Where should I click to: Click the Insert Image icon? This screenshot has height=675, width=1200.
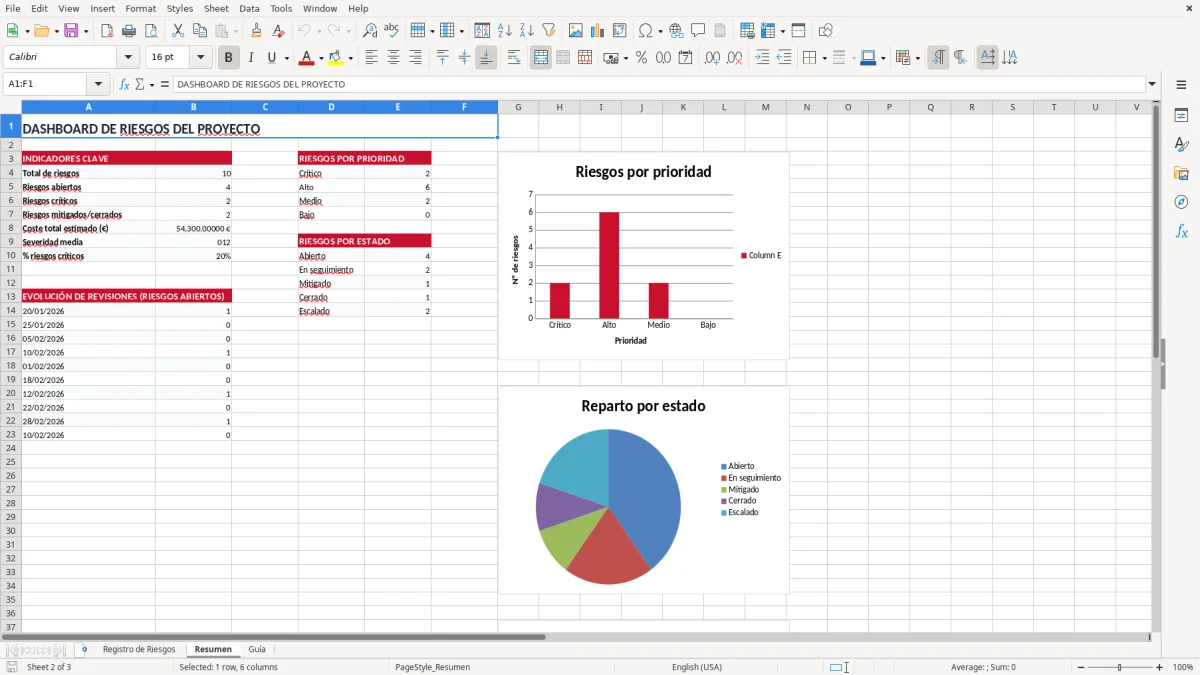(576, 31)
